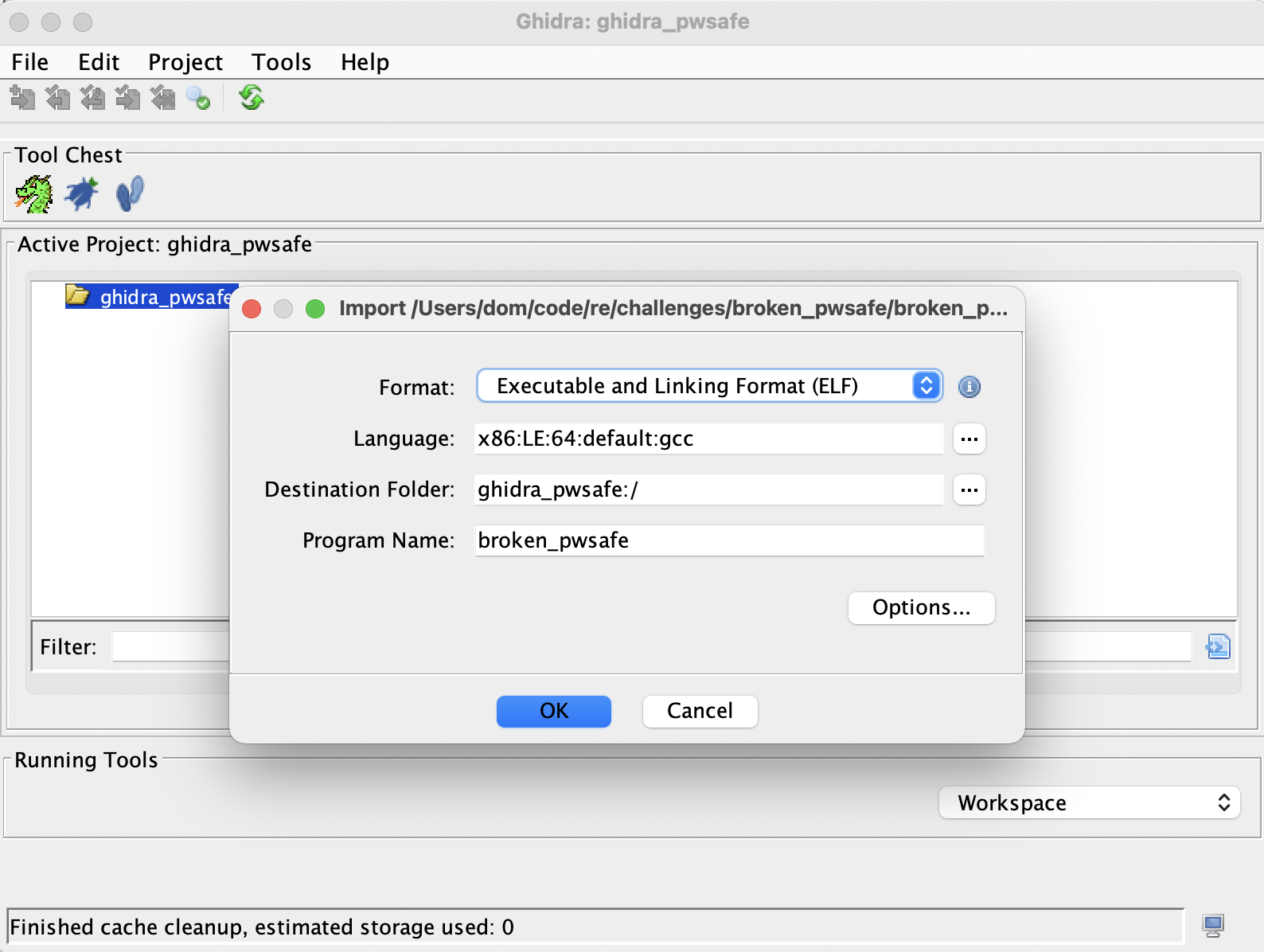Launch the Version Tracking footprints tool

click(x=130, y=194)
